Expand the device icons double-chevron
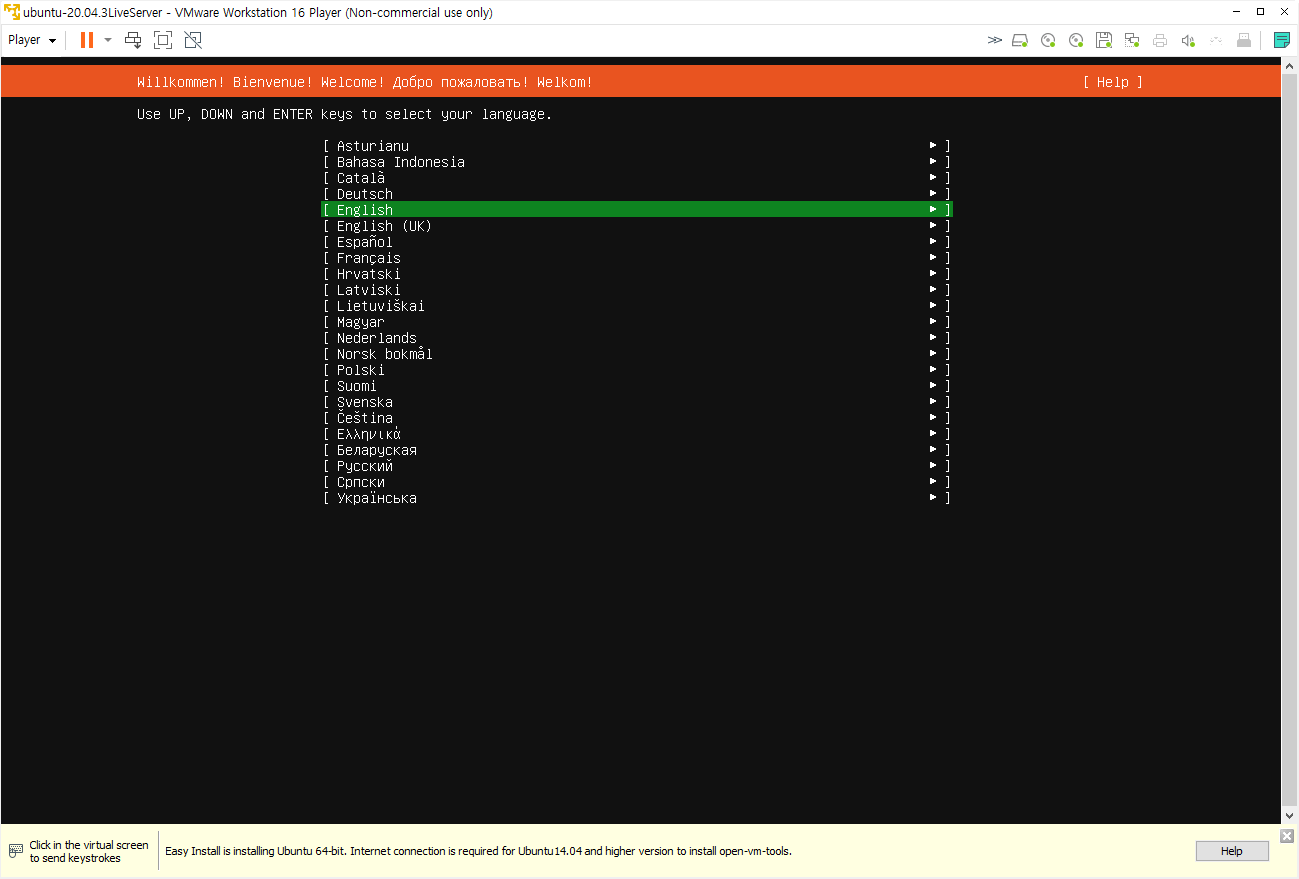The image size is (1299, 879). click(x=994, y=40)
